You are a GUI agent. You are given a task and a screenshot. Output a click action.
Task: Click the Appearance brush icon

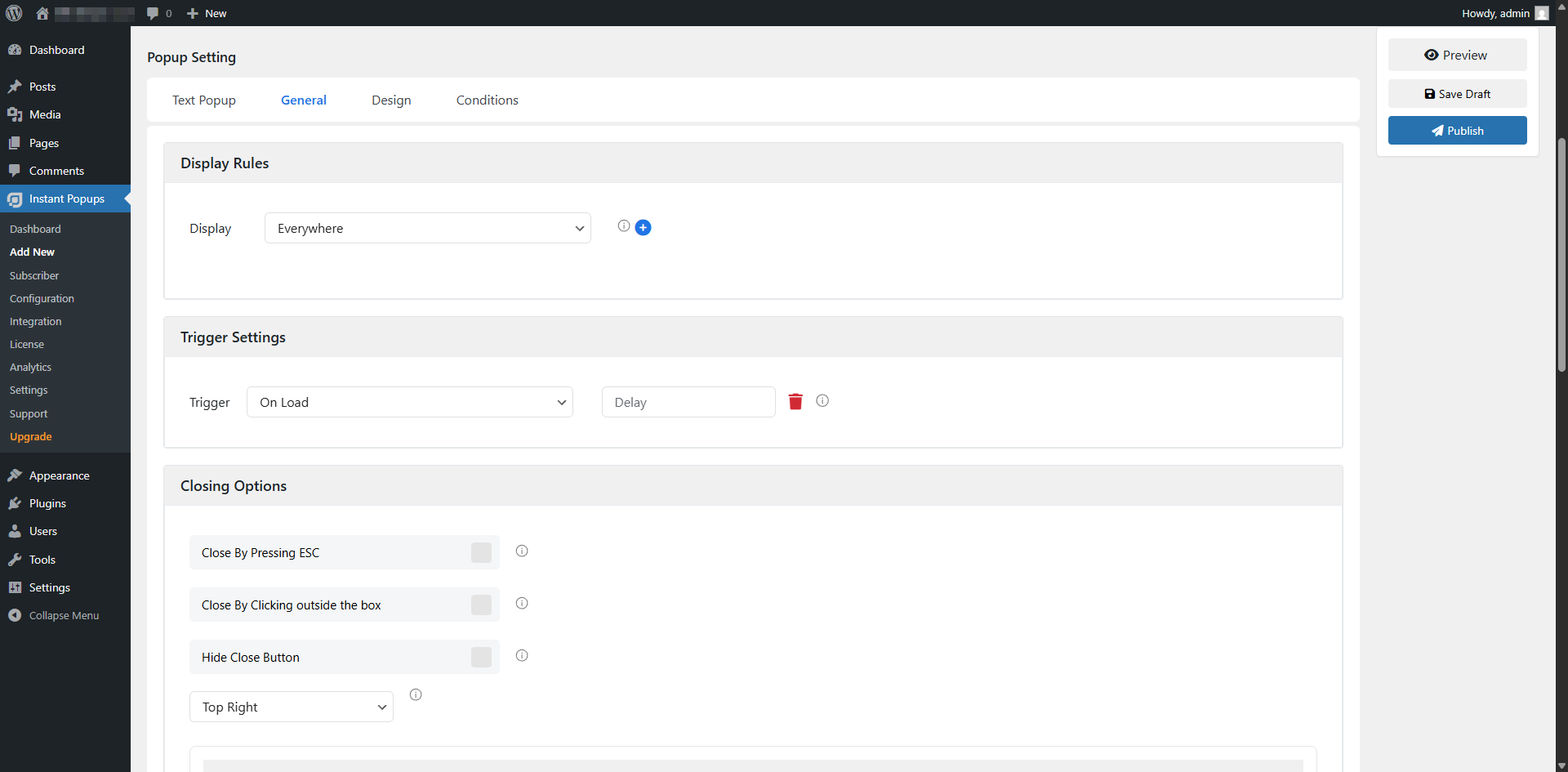click(x=15, y=475)
